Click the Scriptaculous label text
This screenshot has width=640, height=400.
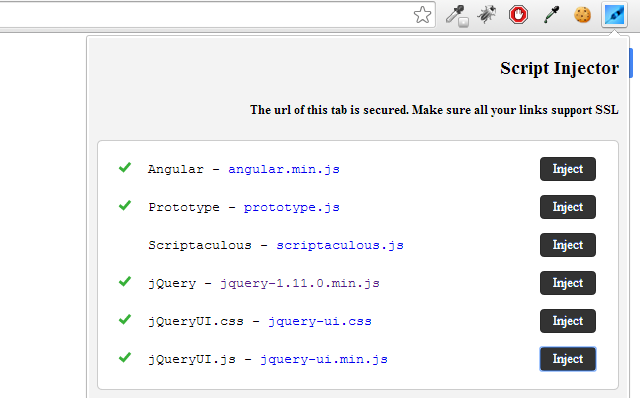click(x=200, y=245)
